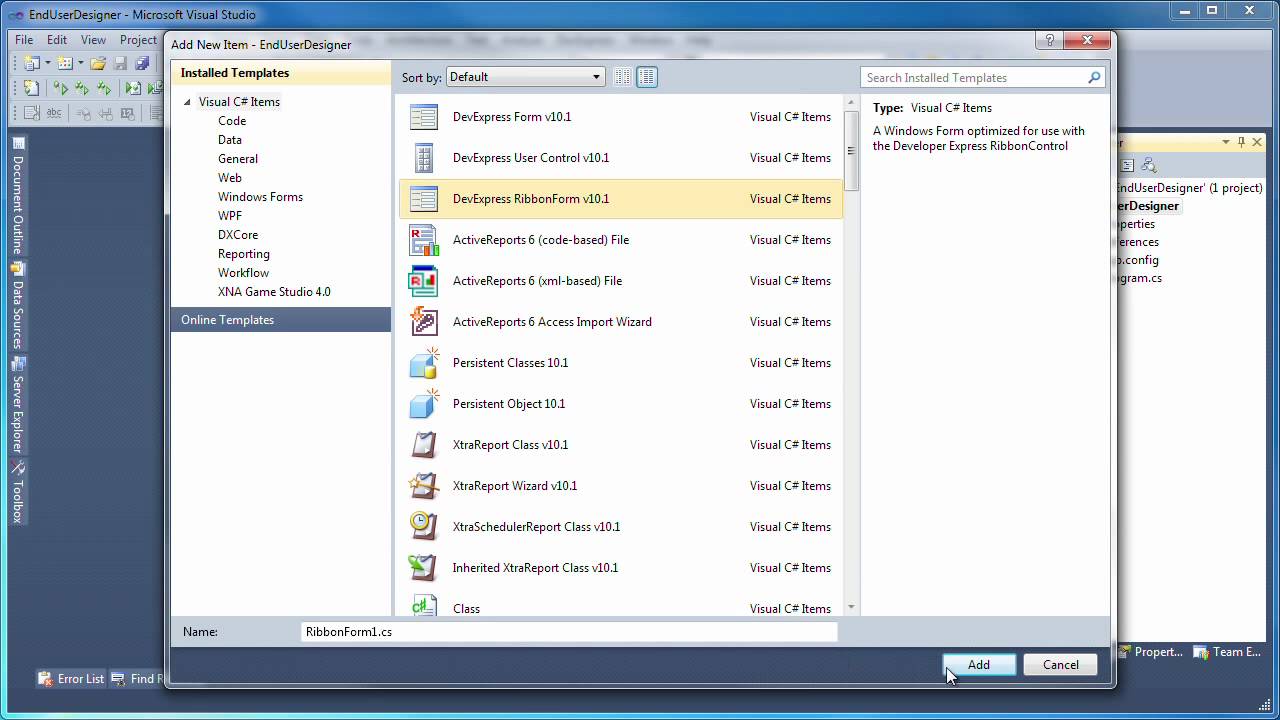Viewport: 1280px width, 720px height.
Task: Click View Class Diagram icon in Solution Explorer
Action: tap(1148, 165)
